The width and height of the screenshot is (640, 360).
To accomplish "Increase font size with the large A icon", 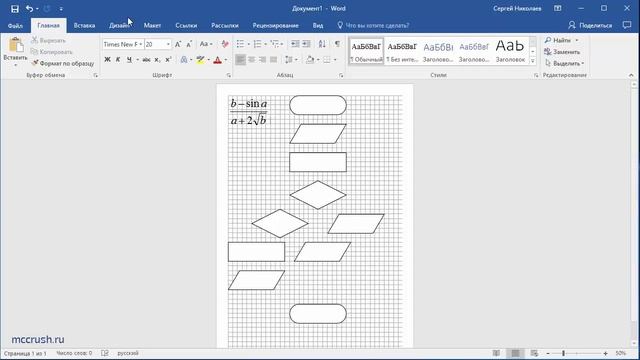I will (x=178, y=44).
